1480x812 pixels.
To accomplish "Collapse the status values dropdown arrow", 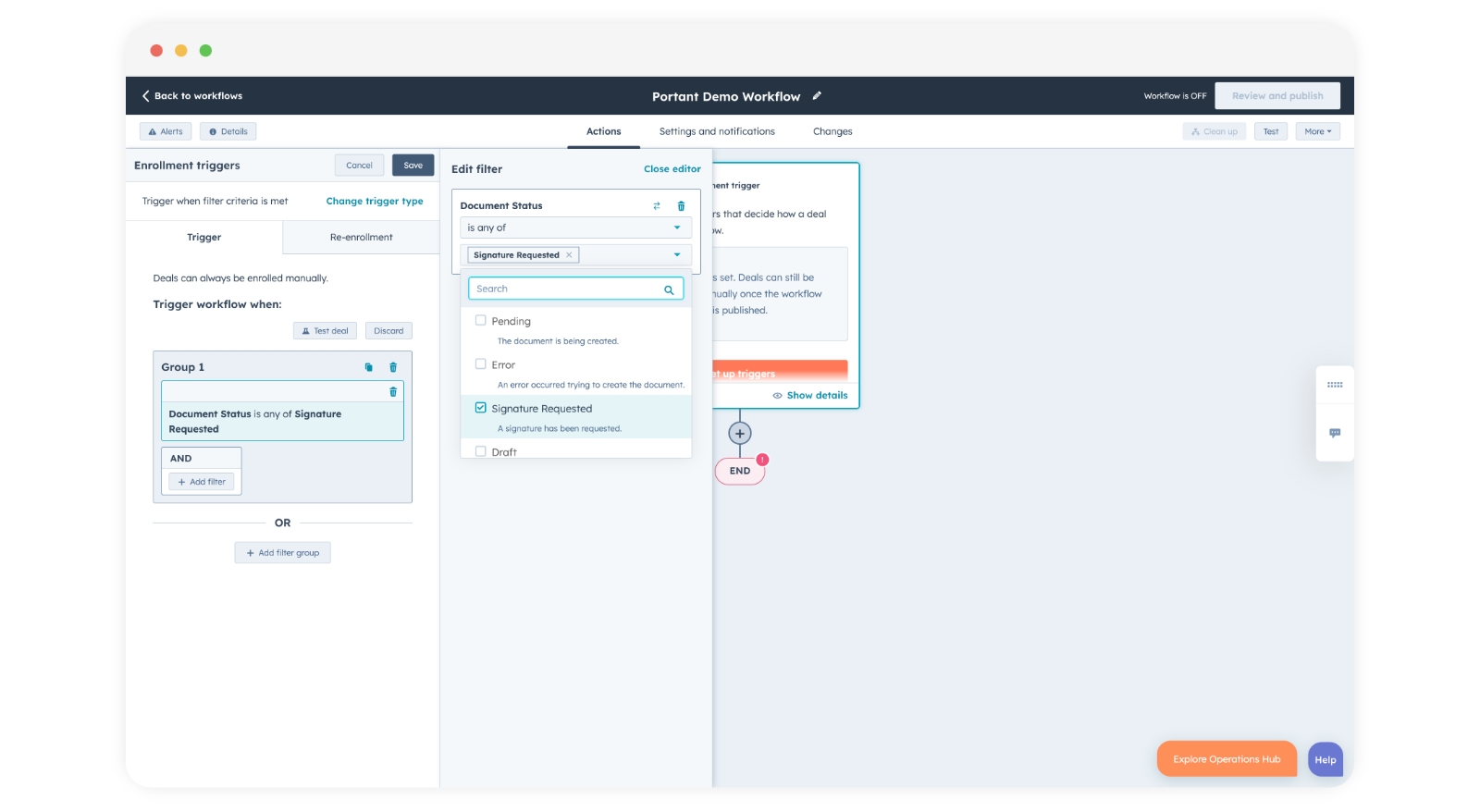I will coord(677,255).
